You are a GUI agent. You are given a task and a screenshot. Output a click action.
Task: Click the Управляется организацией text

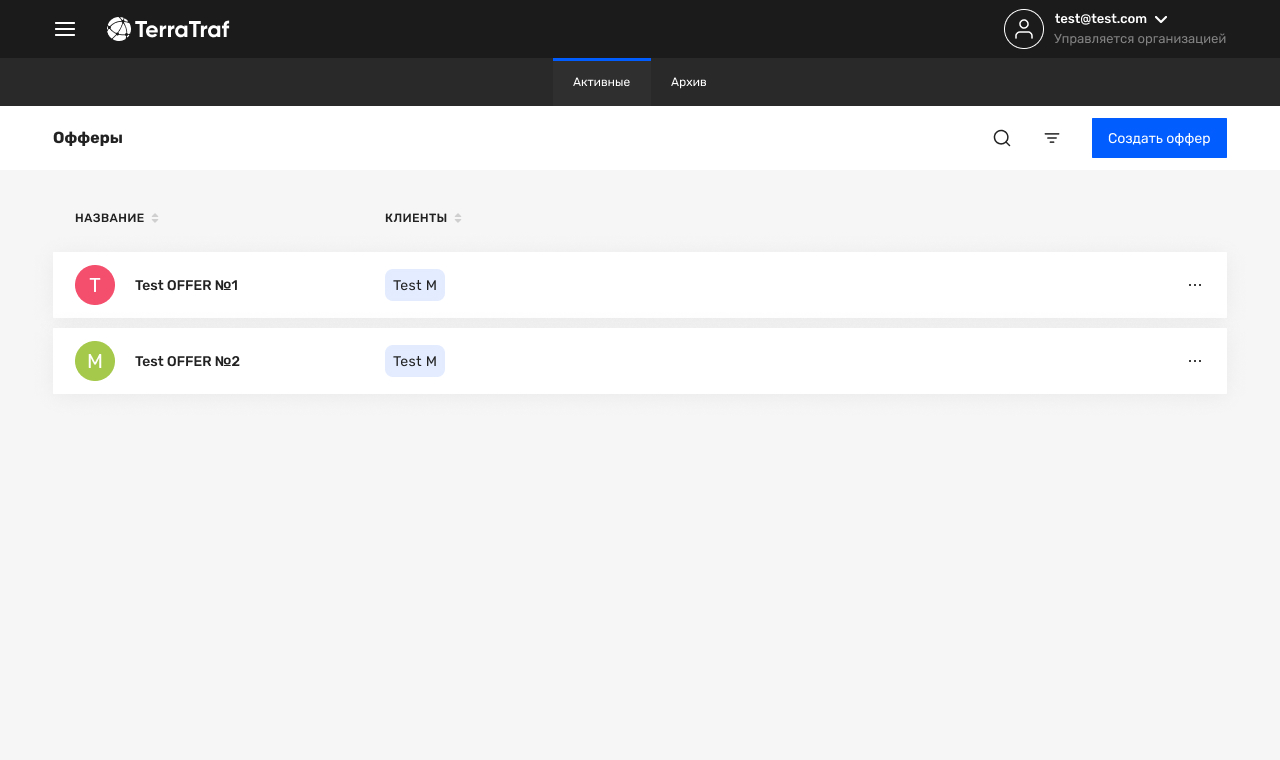coord(1140,39)
